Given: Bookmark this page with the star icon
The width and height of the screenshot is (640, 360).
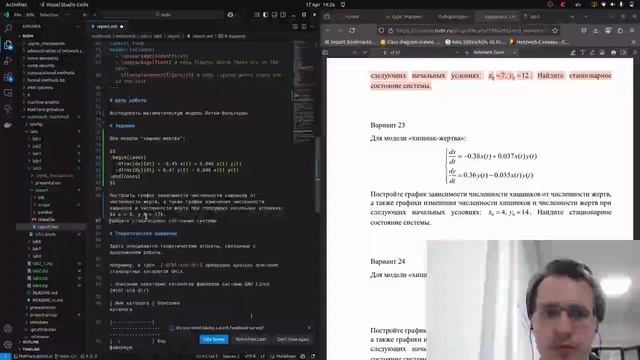Looking at the screenshot, I should [555, 30].
